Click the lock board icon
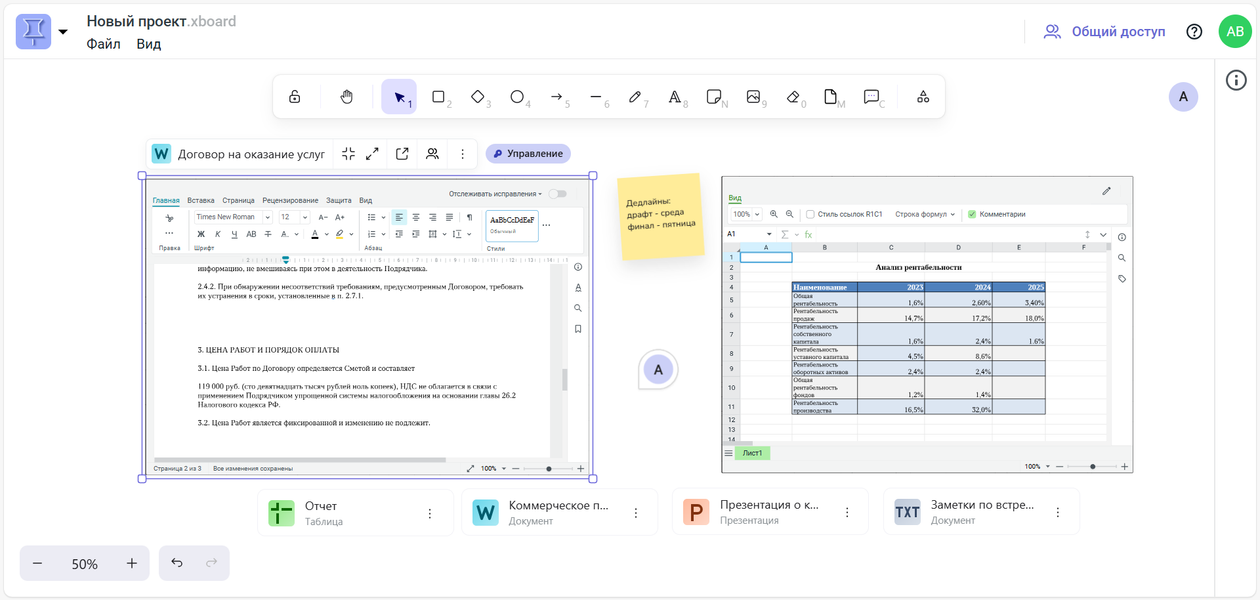 295,97
